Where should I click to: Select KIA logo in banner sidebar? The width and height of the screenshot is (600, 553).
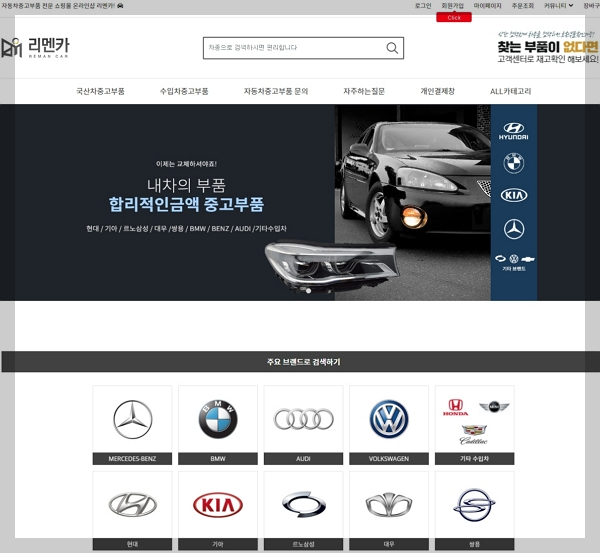[x=514, y=196]
